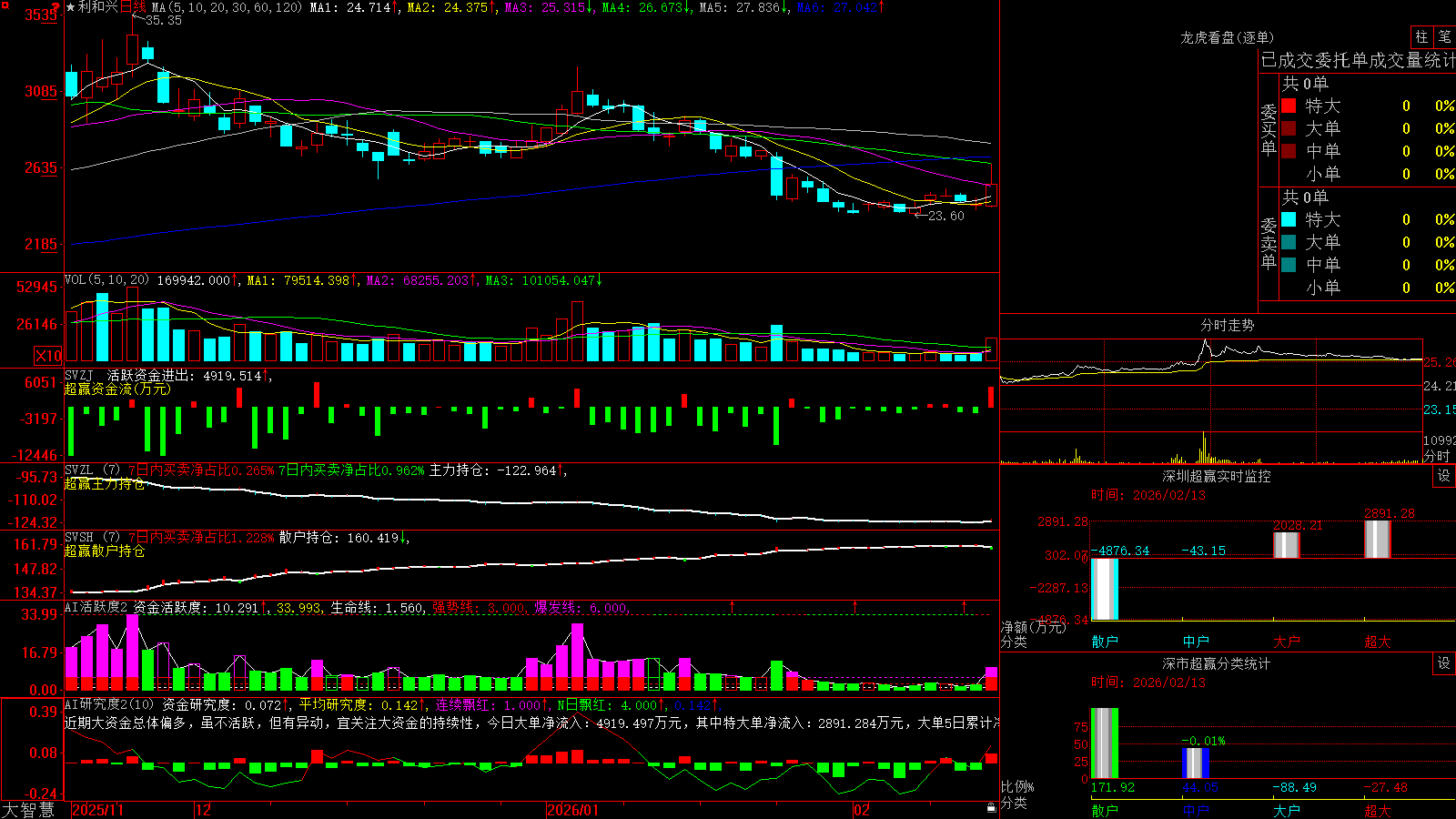Click the 已成交委托单成交量统计 header

click(x=1358, y=60)
